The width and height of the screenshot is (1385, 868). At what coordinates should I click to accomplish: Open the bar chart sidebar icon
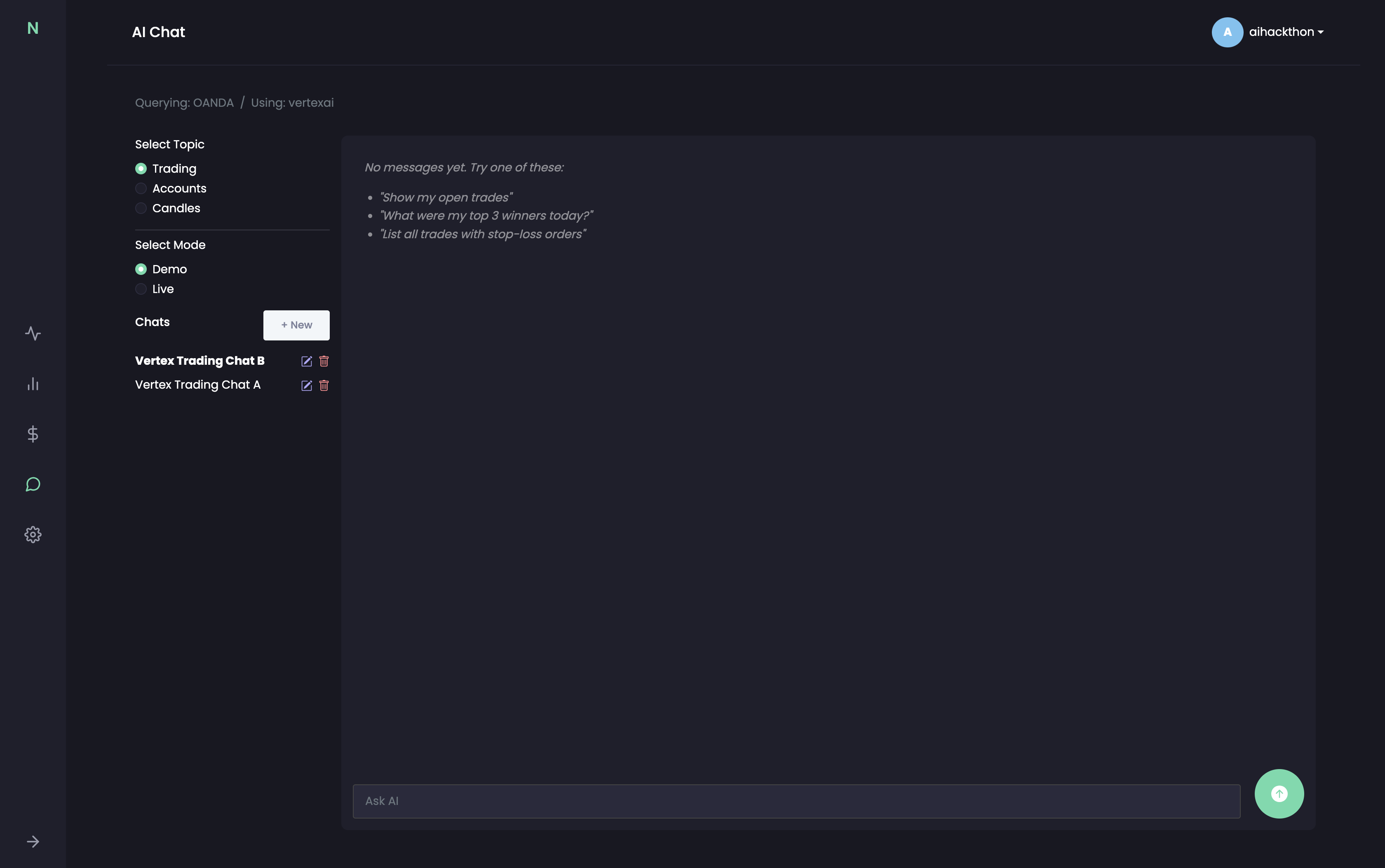(x=33, y=384)
